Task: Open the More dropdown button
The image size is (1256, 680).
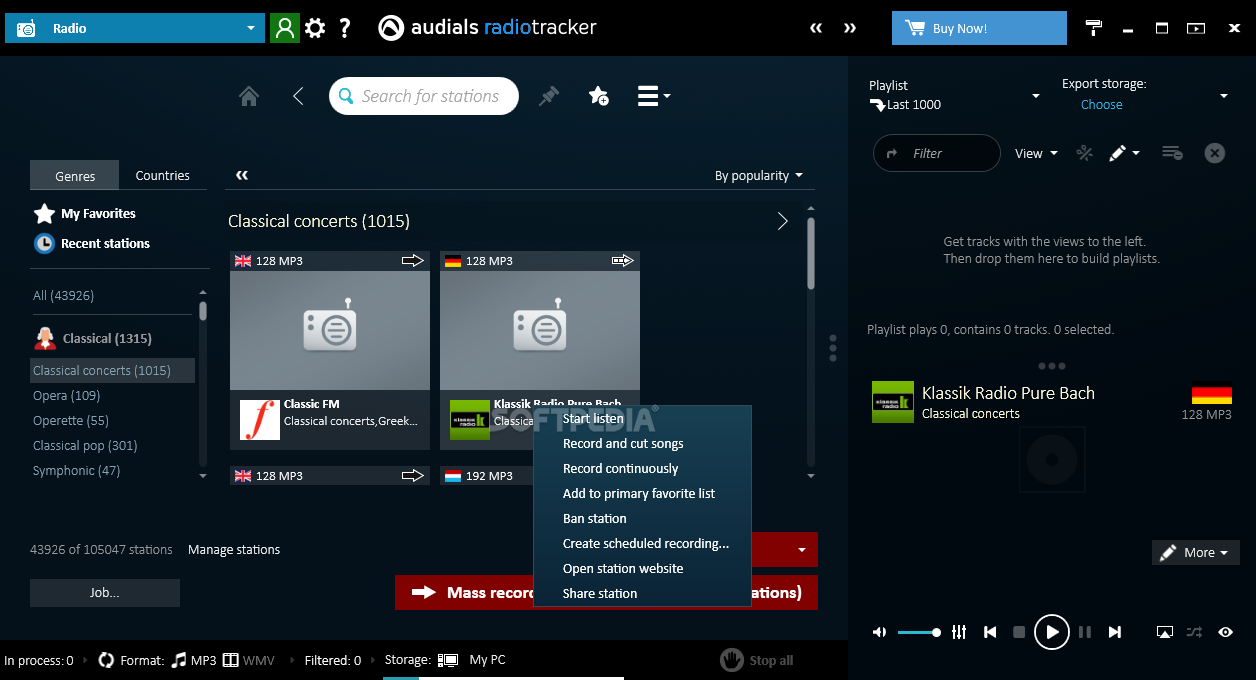Action: coord(1196,552)
